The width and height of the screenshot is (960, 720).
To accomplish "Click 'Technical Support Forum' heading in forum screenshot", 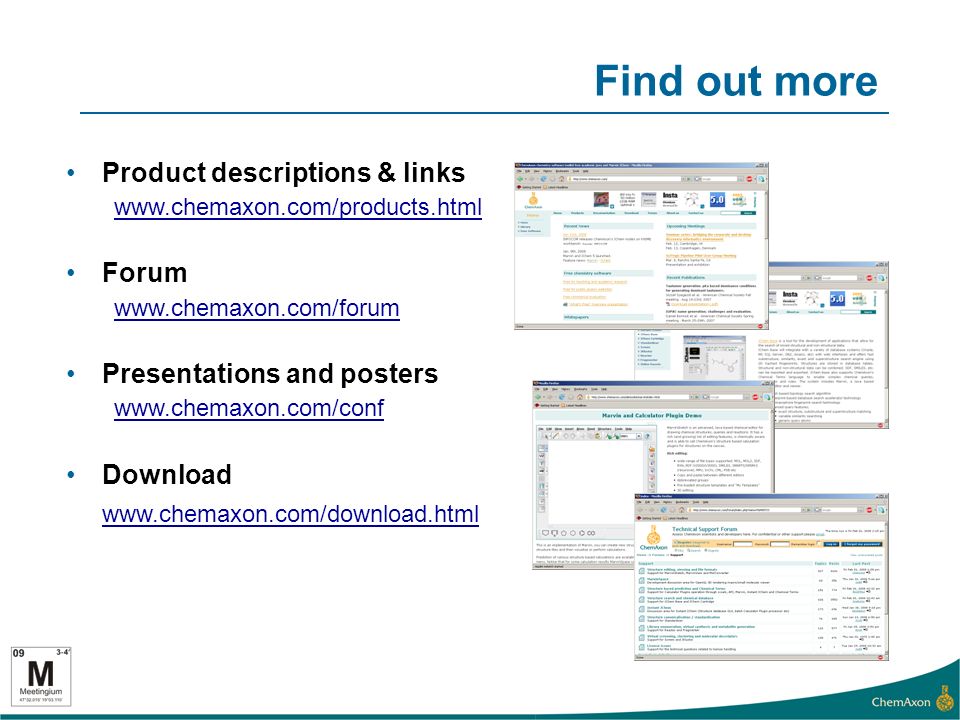I will click(x=704, y=529).
